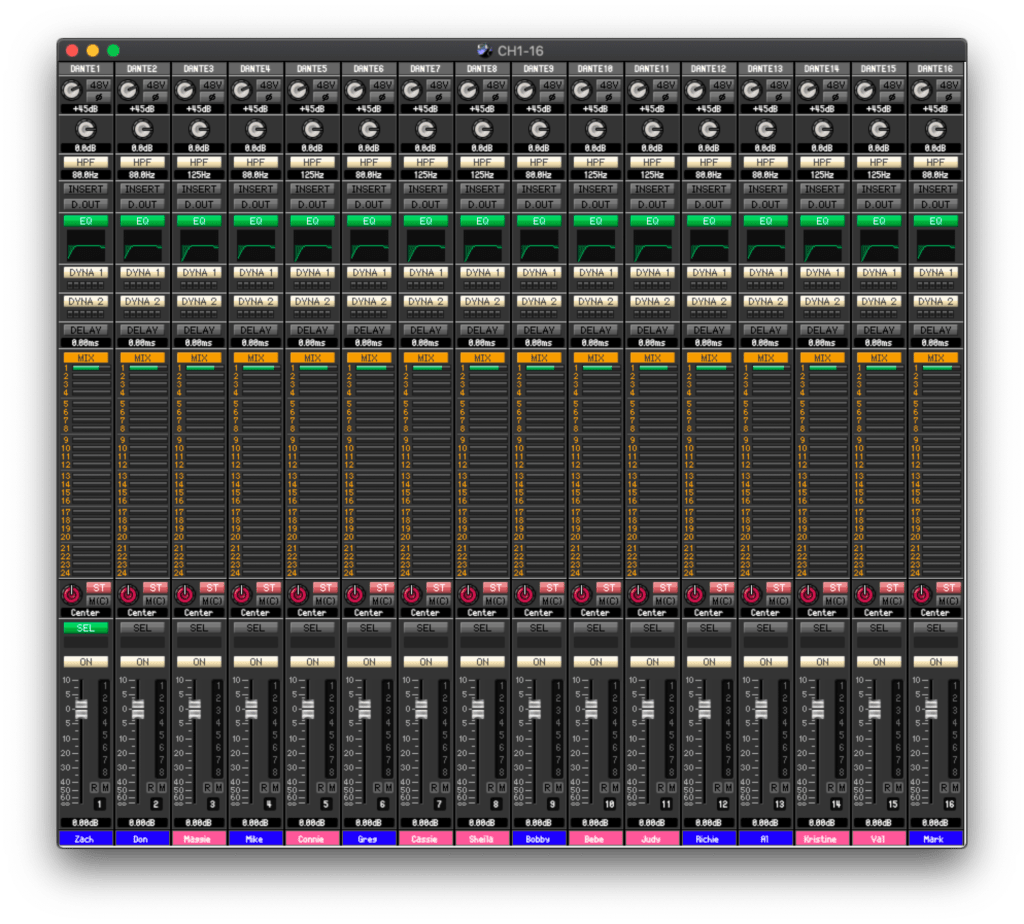Click the Richie channel name label
Viewport: 1024px width, 924px height.
(709, 838)
